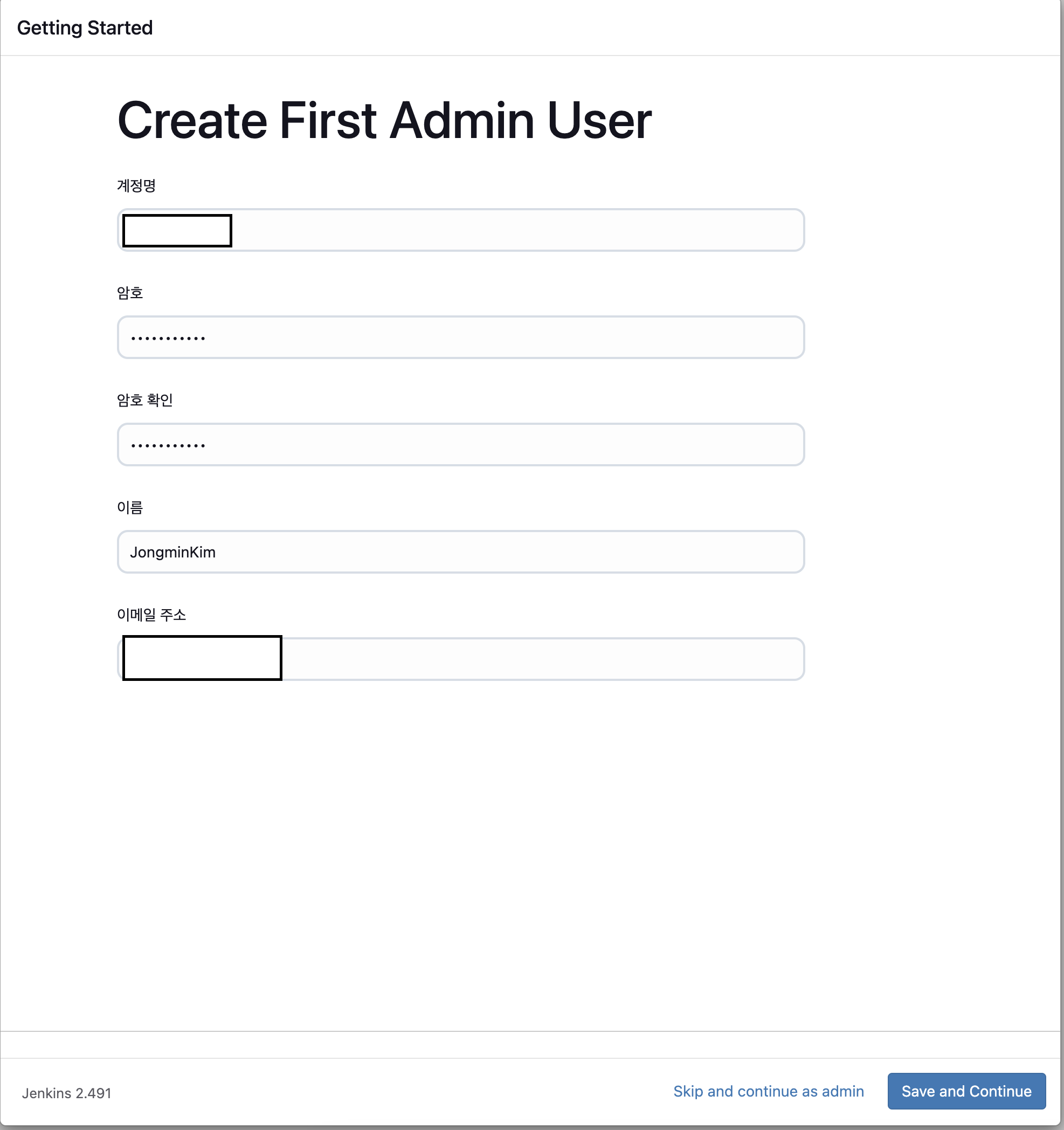Image resolution: width=1064 pixels, height=1130 pixels.
Task: Click the masked dots in 암호 field
Action: click(x=168, y=338)
